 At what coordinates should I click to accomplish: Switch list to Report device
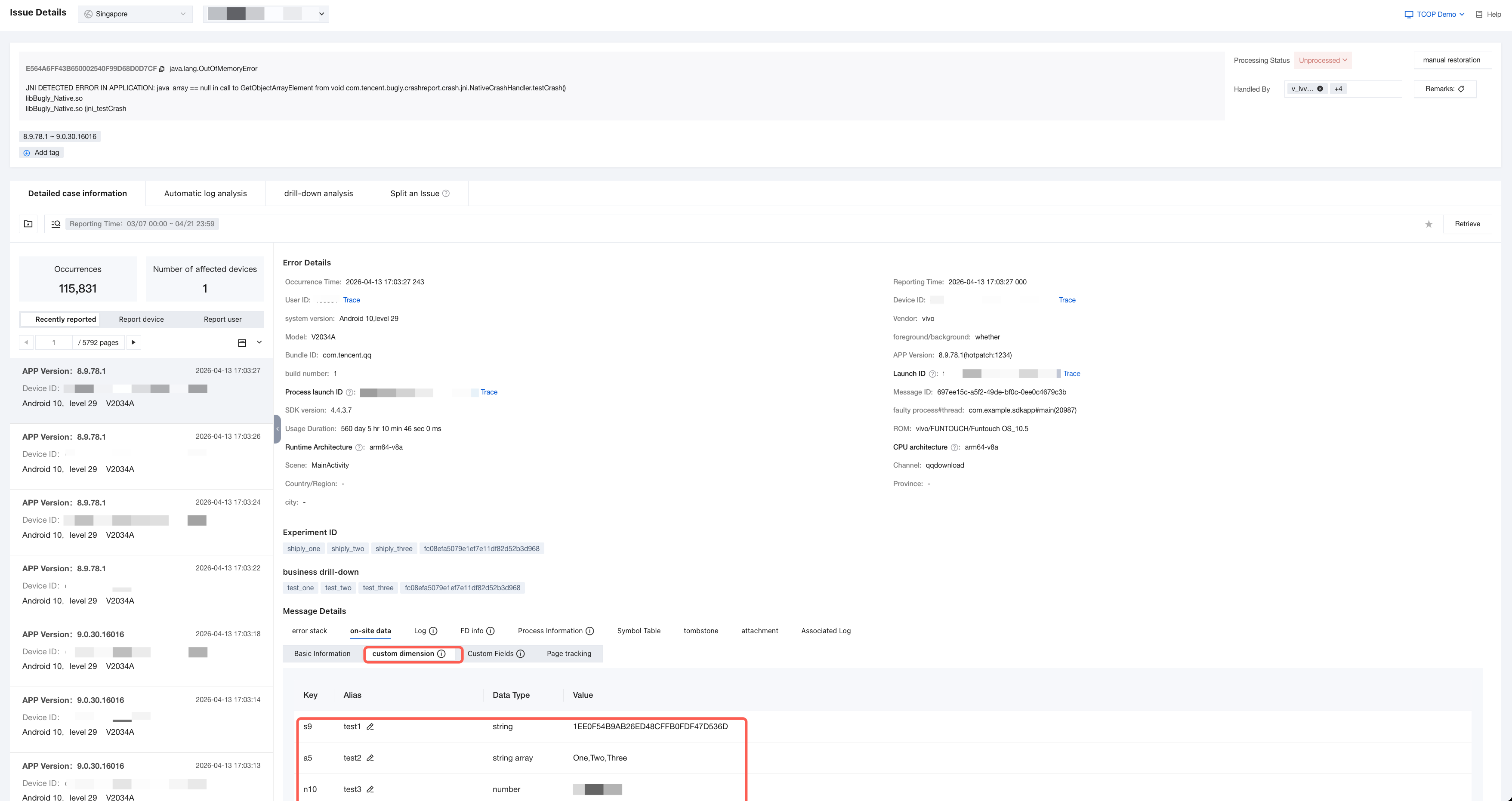click(x=142, y=319)
